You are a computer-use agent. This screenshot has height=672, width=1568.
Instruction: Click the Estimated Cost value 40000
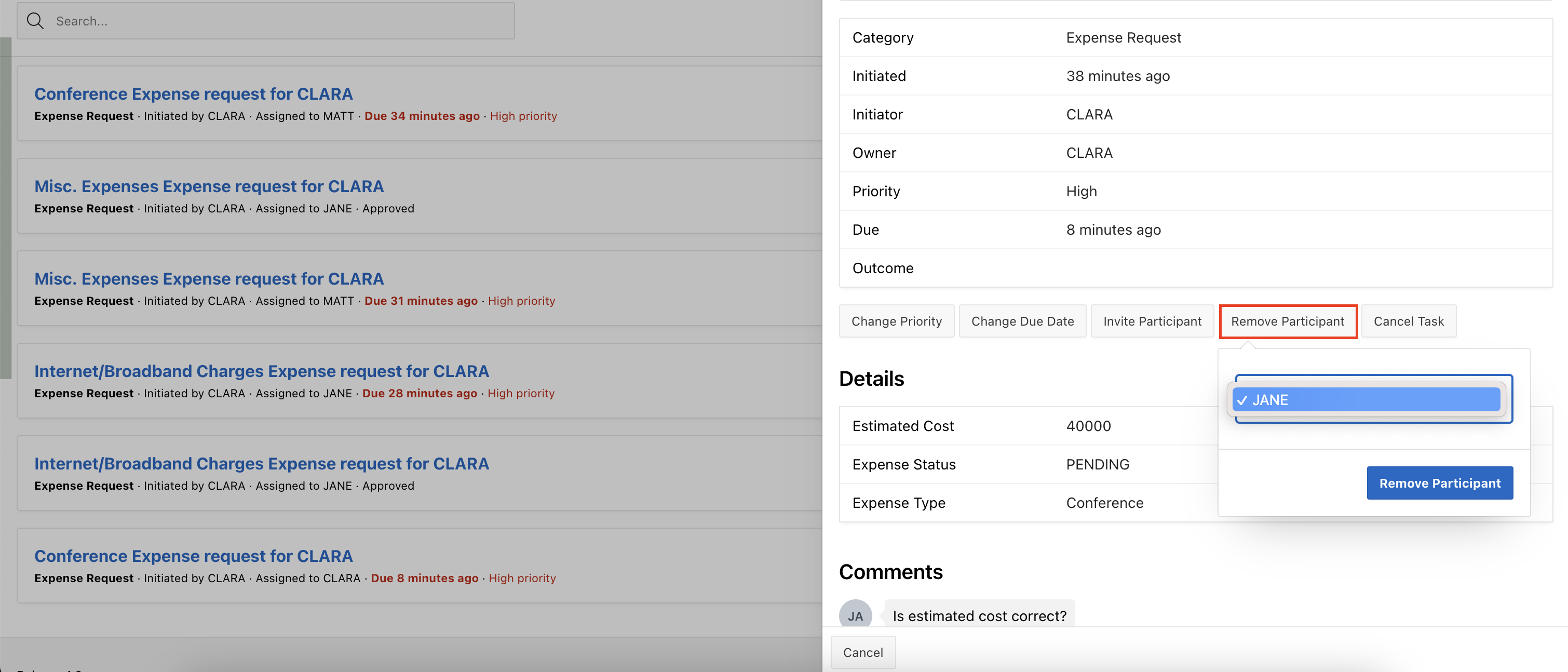pyautogui.click(x=1088, y=426)
